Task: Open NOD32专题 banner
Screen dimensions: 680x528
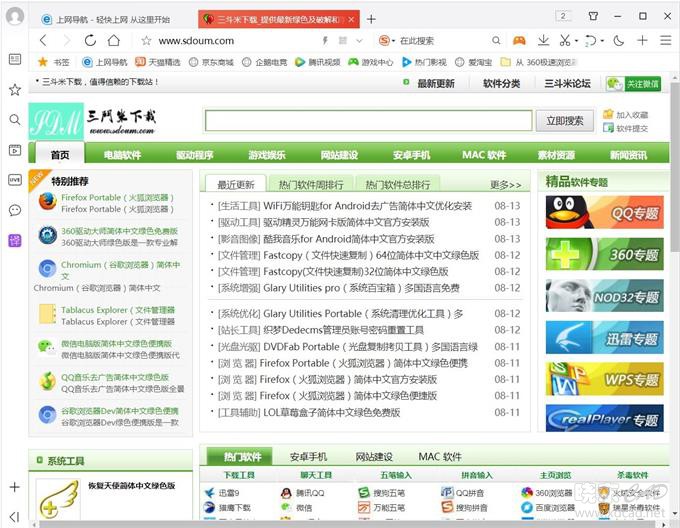Action: [605, 296]
